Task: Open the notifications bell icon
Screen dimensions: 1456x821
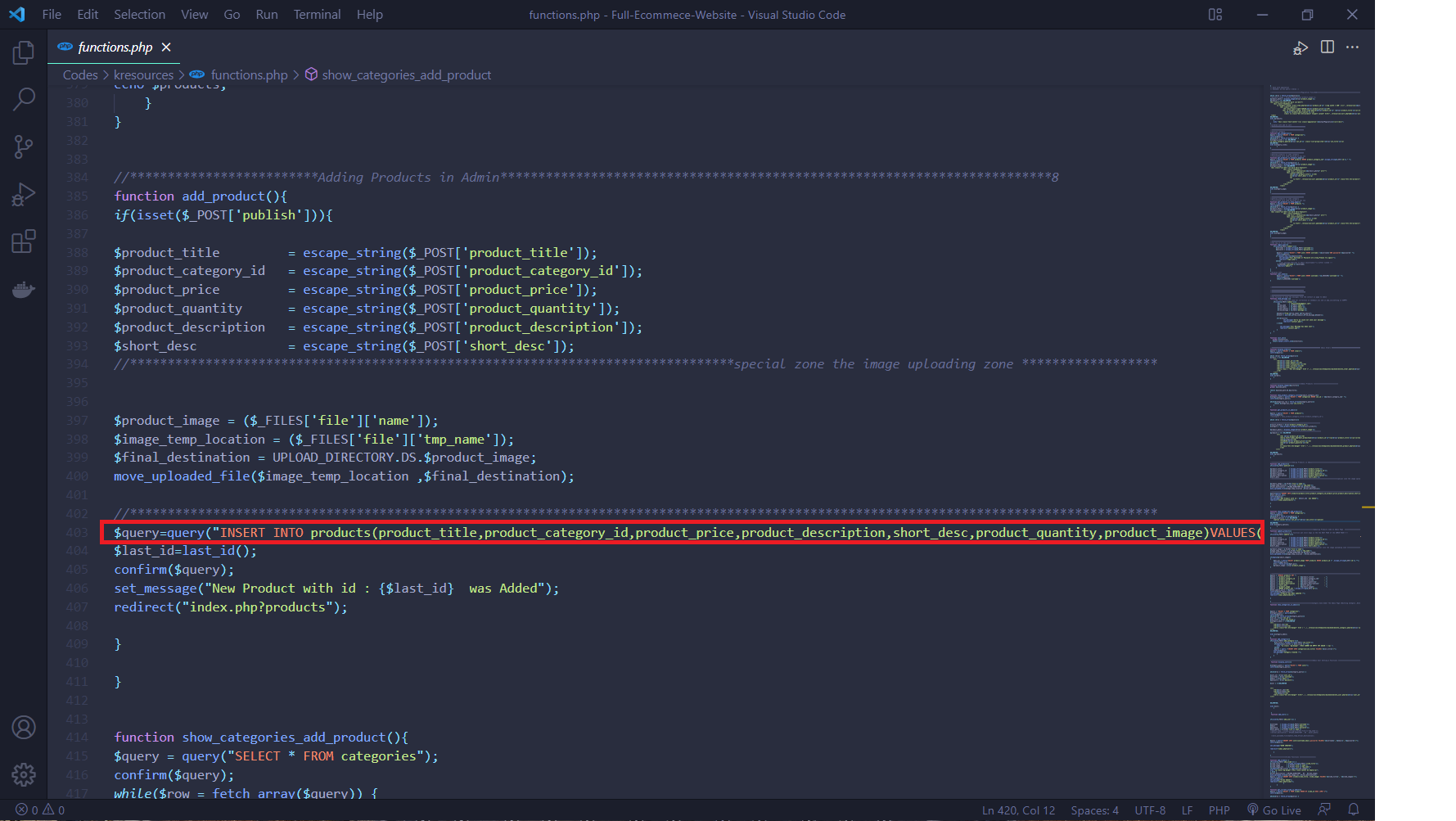Action: tap(1354, 810)
